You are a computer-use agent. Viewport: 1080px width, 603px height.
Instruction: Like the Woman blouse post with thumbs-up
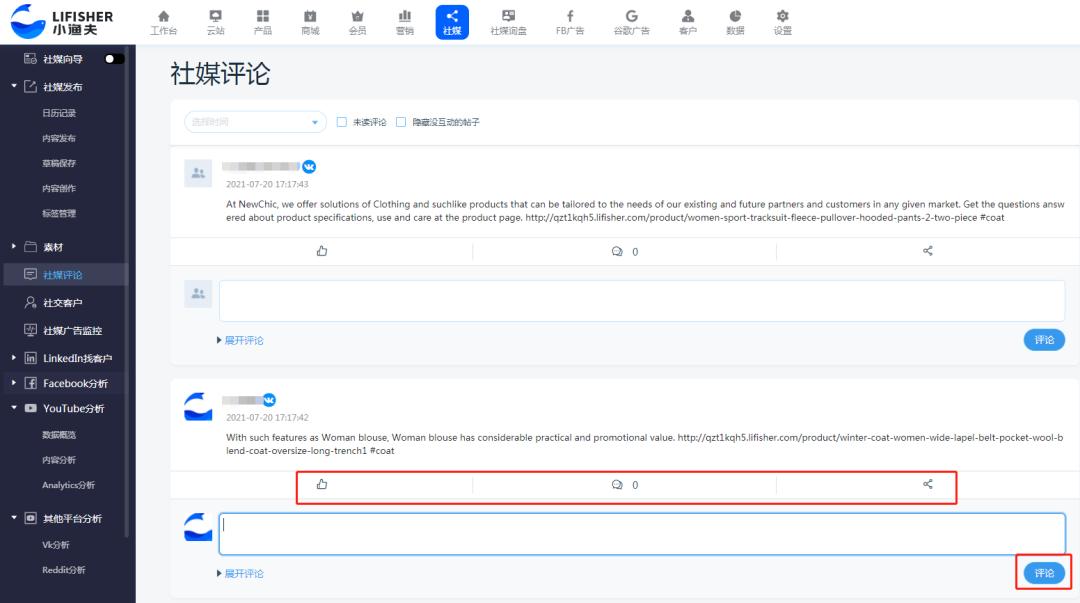pyautogui.click(x=322, y=484)
